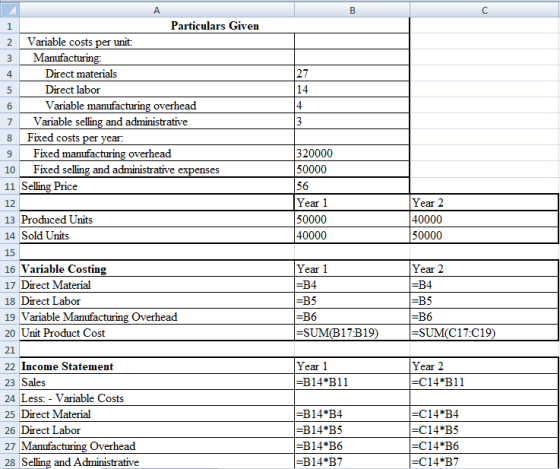Select 'Fixed manufacturing overhead' label
Image resolution: width=560 pixels, height=469 pixels.
click(x=157, y=153)
